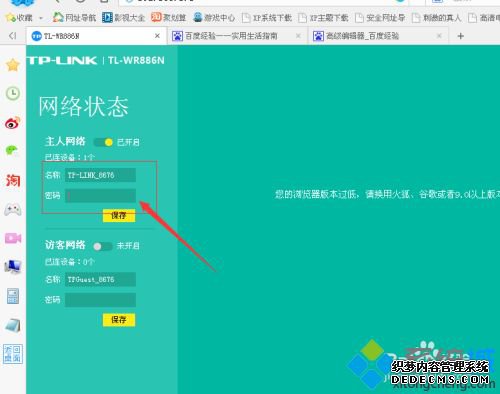Toggle the 主人网络 switch off

103,142
